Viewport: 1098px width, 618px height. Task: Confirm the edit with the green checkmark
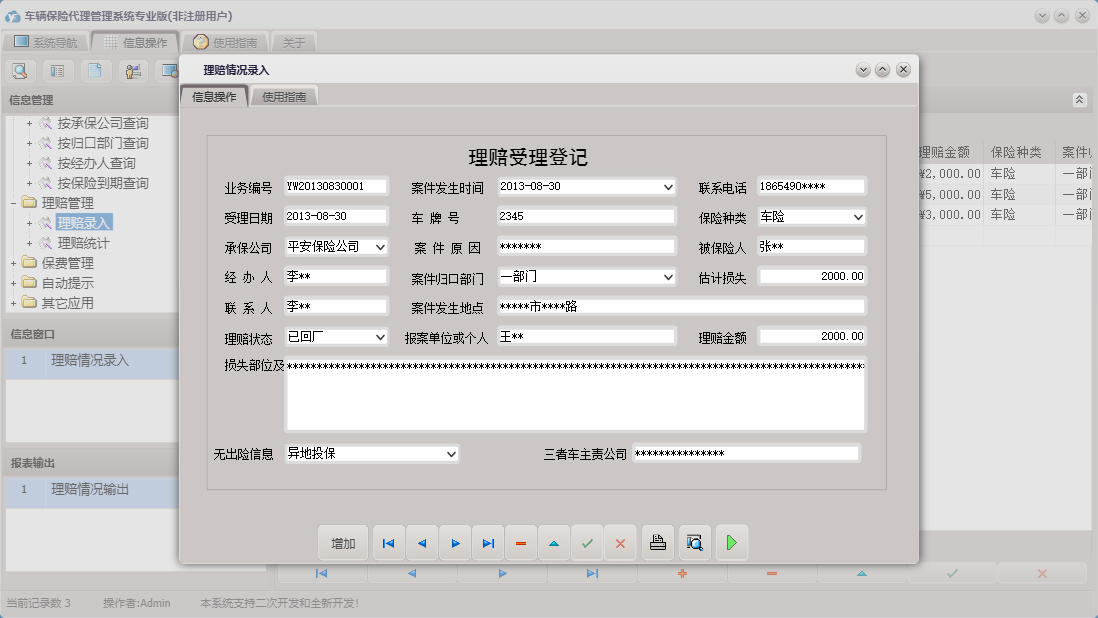587,543
